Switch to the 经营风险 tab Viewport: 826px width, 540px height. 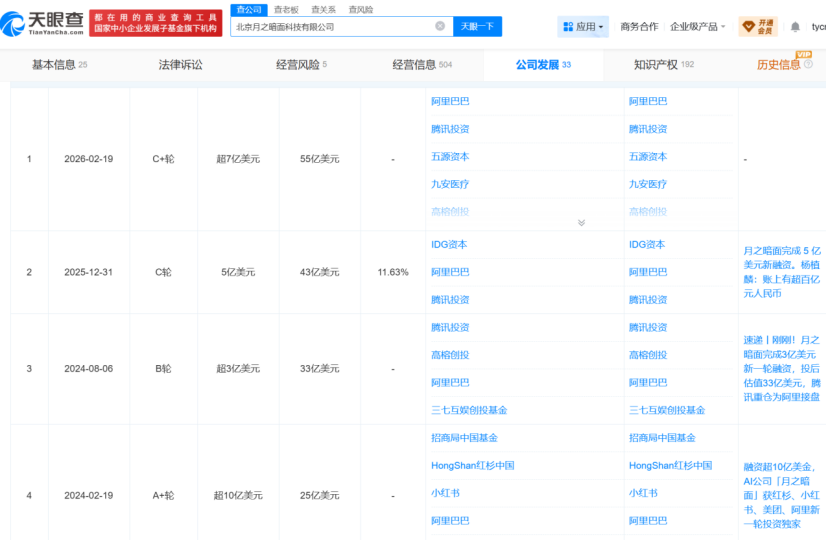tap(301, 65)
